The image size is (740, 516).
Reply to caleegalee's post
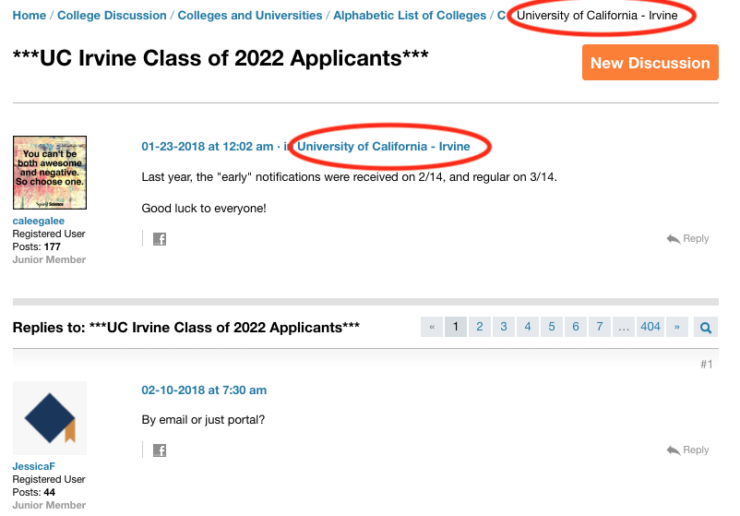click(x=688, y=238)
